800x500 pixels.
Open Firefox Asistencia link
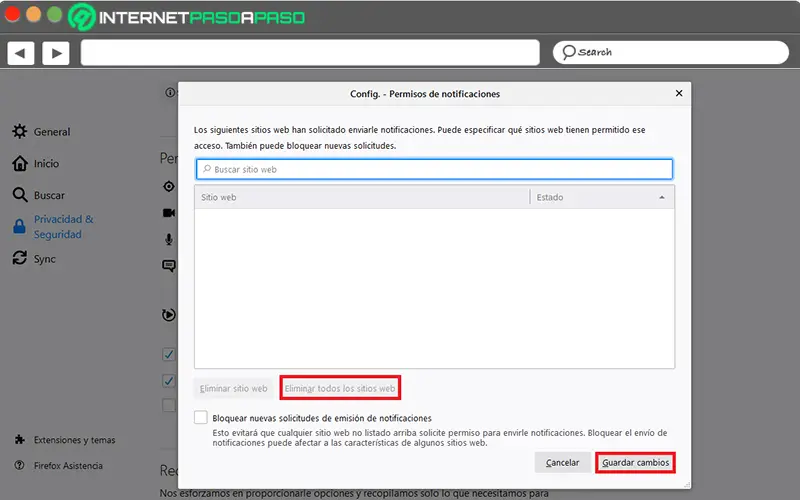(x=68, y=465)
